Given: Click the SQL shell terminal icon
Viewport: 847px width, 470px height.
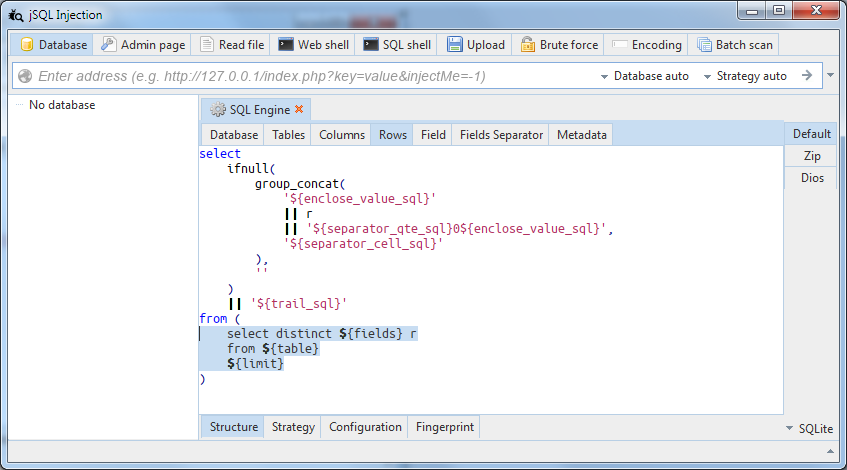Looking at the screenshot, I should point(371,44).
